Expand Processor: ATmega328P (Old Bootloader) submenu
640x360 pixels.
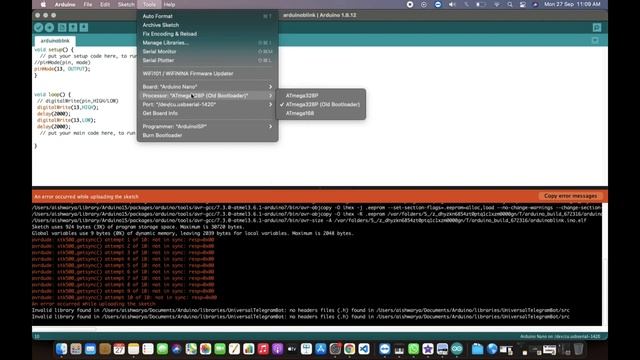point(207,96)
